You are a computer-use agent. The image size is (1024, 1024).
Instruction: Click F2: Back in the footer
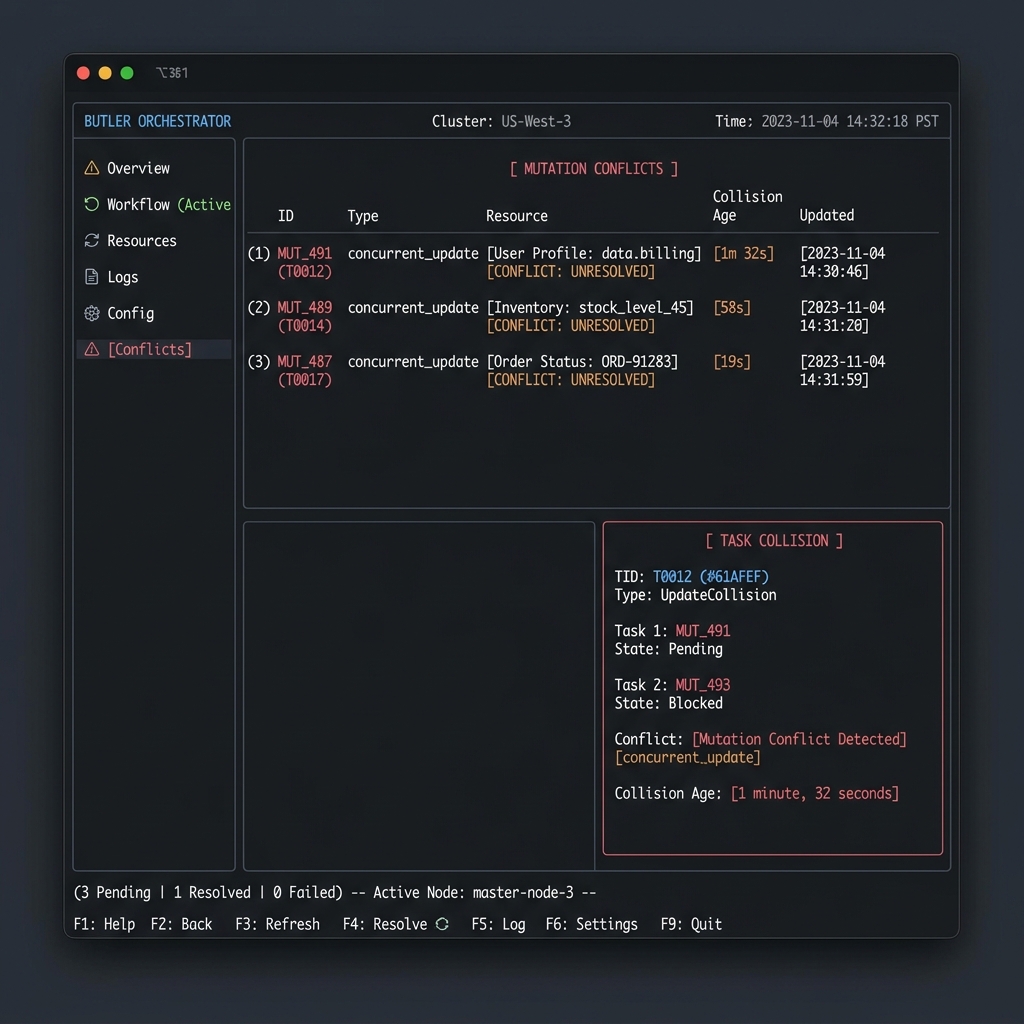182,924
